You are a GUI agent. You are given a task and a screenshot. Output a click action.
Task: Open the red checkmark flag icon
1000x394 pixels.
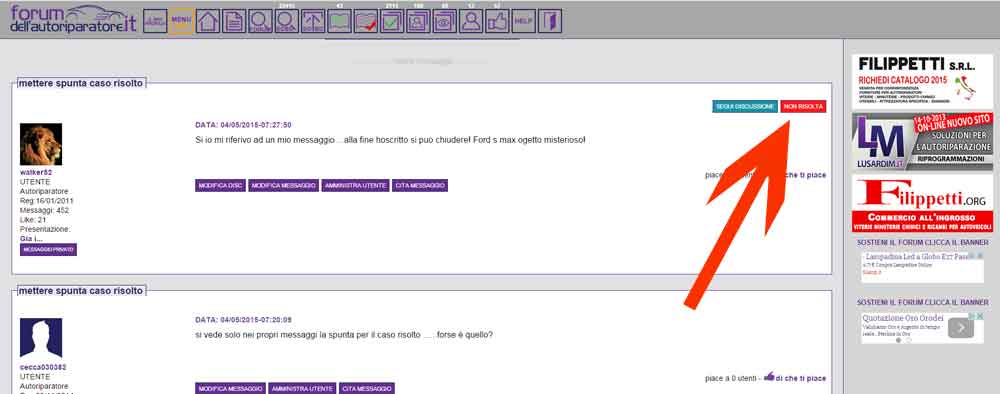[x=365, y=21]
